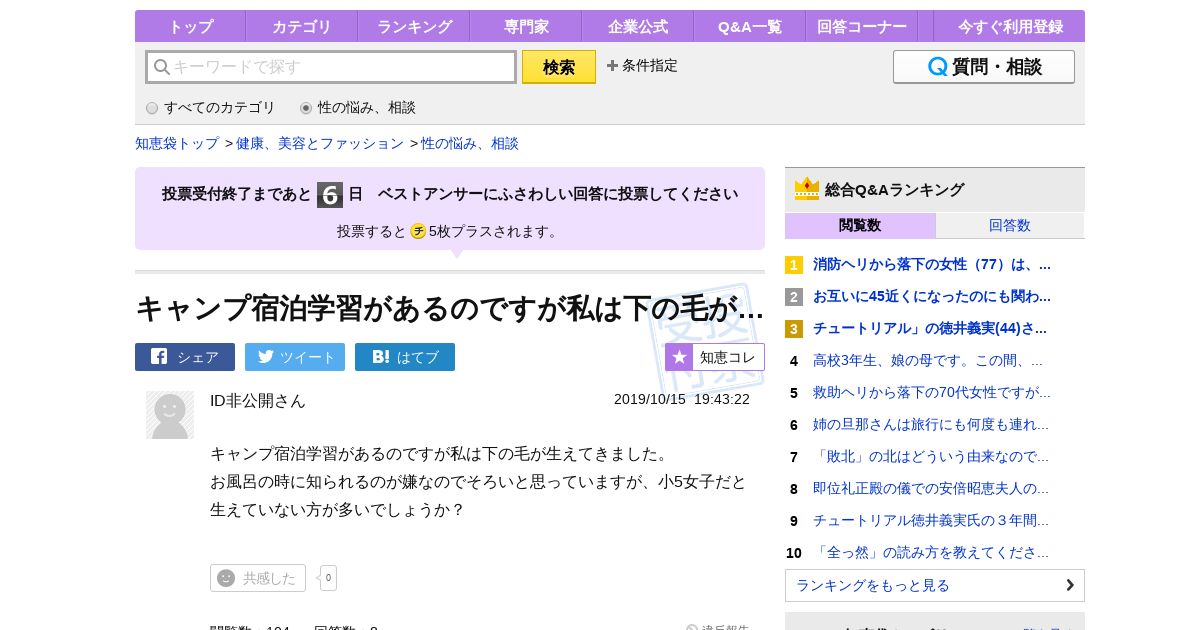Click ランキングをもっと見る button
The width and height of the screenshot is (1200, 630).
click(935, 585)
